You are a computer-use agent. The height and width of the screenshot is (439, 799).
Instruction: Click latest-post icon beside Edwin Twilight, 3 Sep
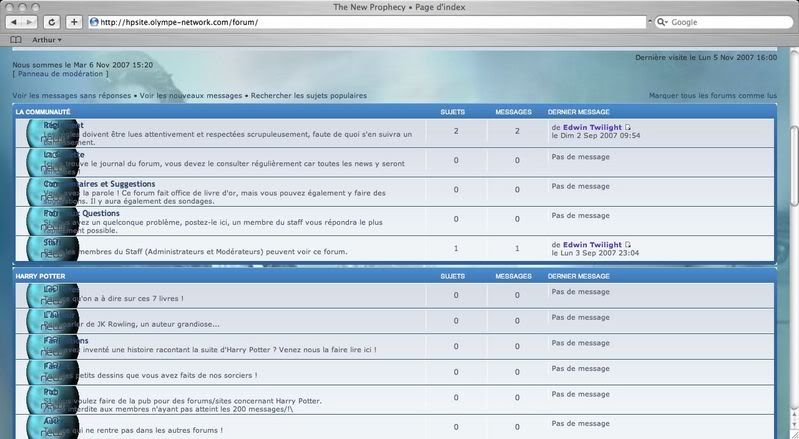pyautogui.click(x=628, y=245)
